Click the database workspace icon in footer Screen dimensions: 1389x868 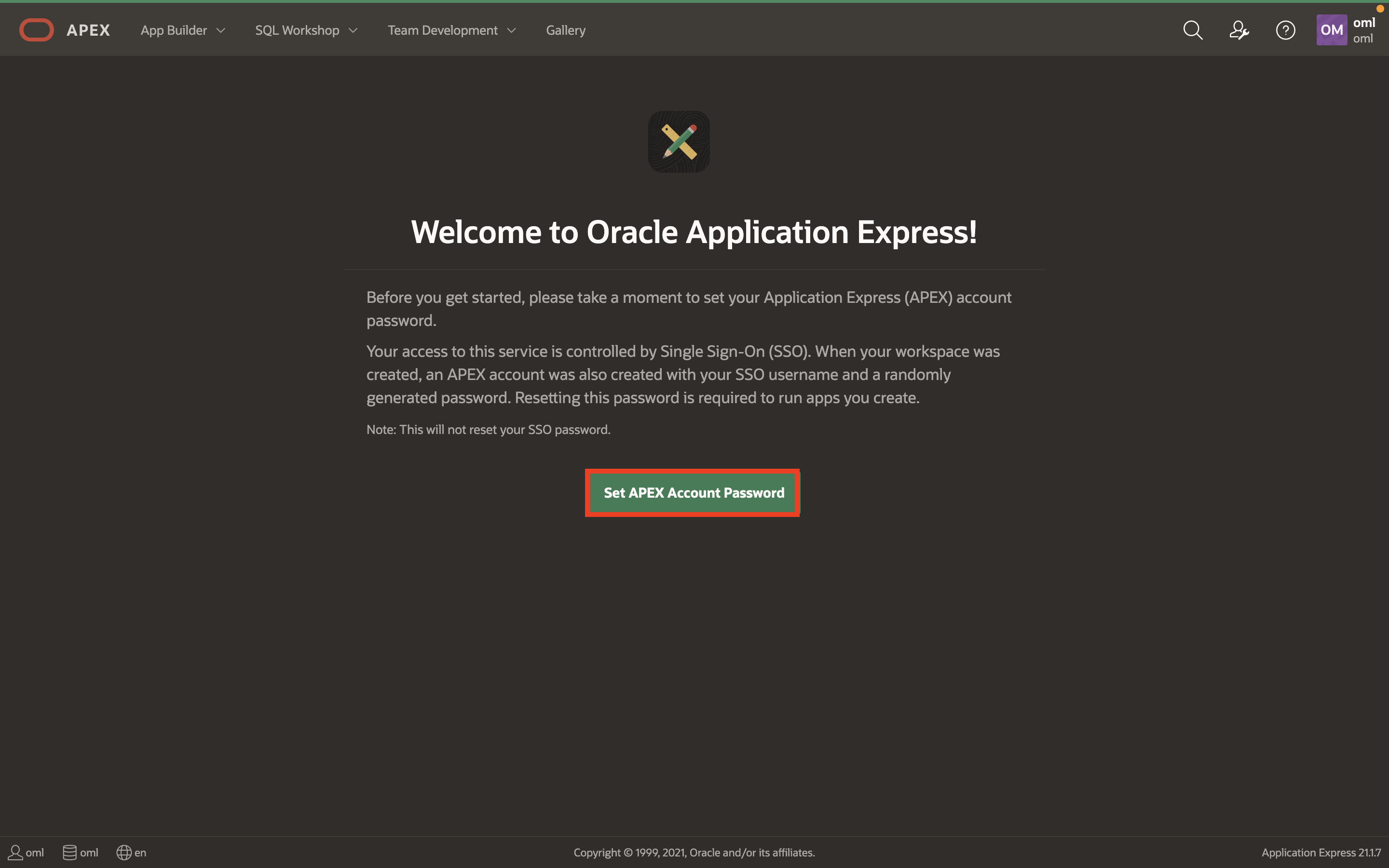pyautogui.click(x=69, y=853)
